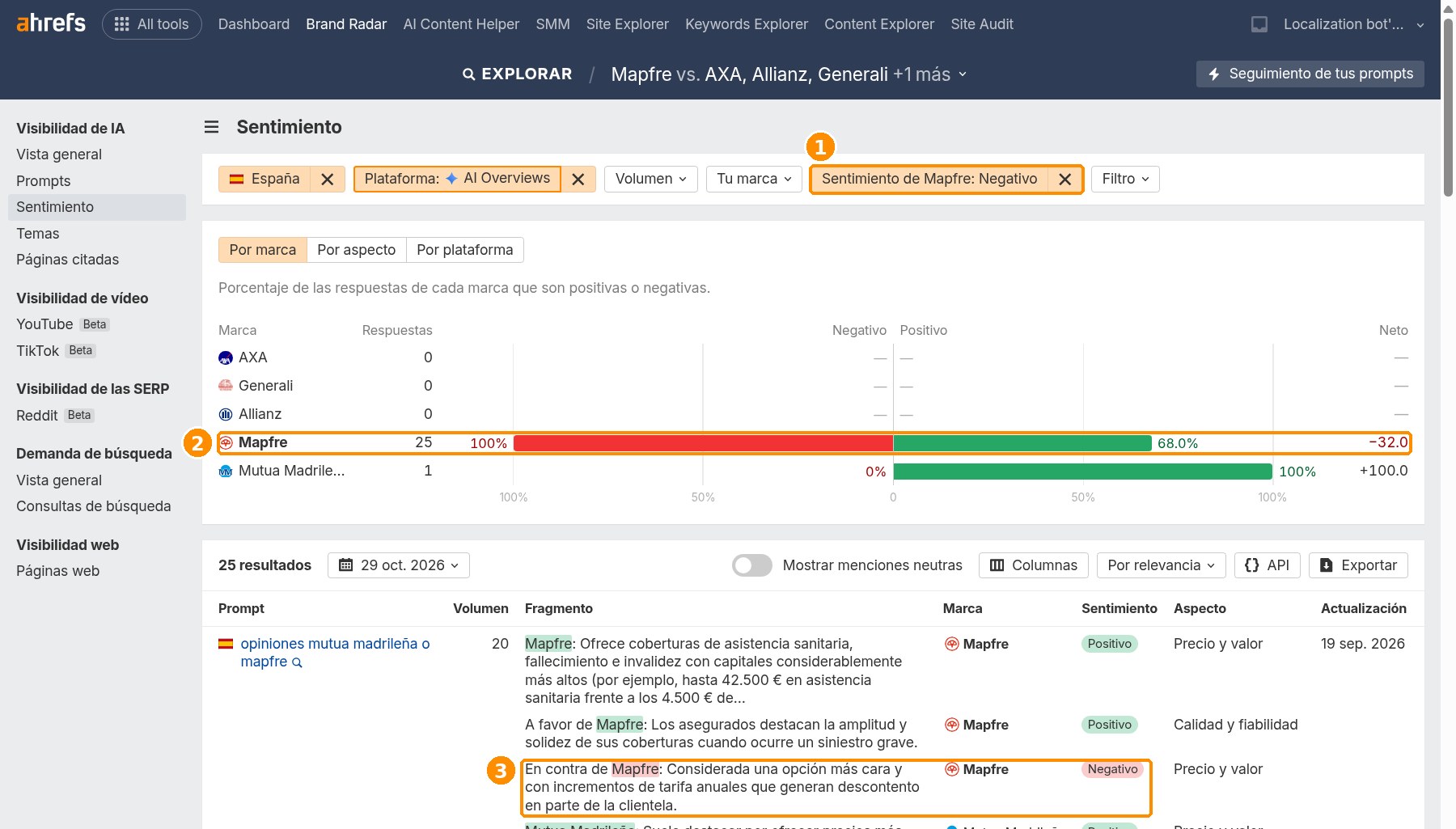Clear the Sentimiento de Mapfre Negativo filter
This screenshot has width=1456, height=829.
[1065, 179]
